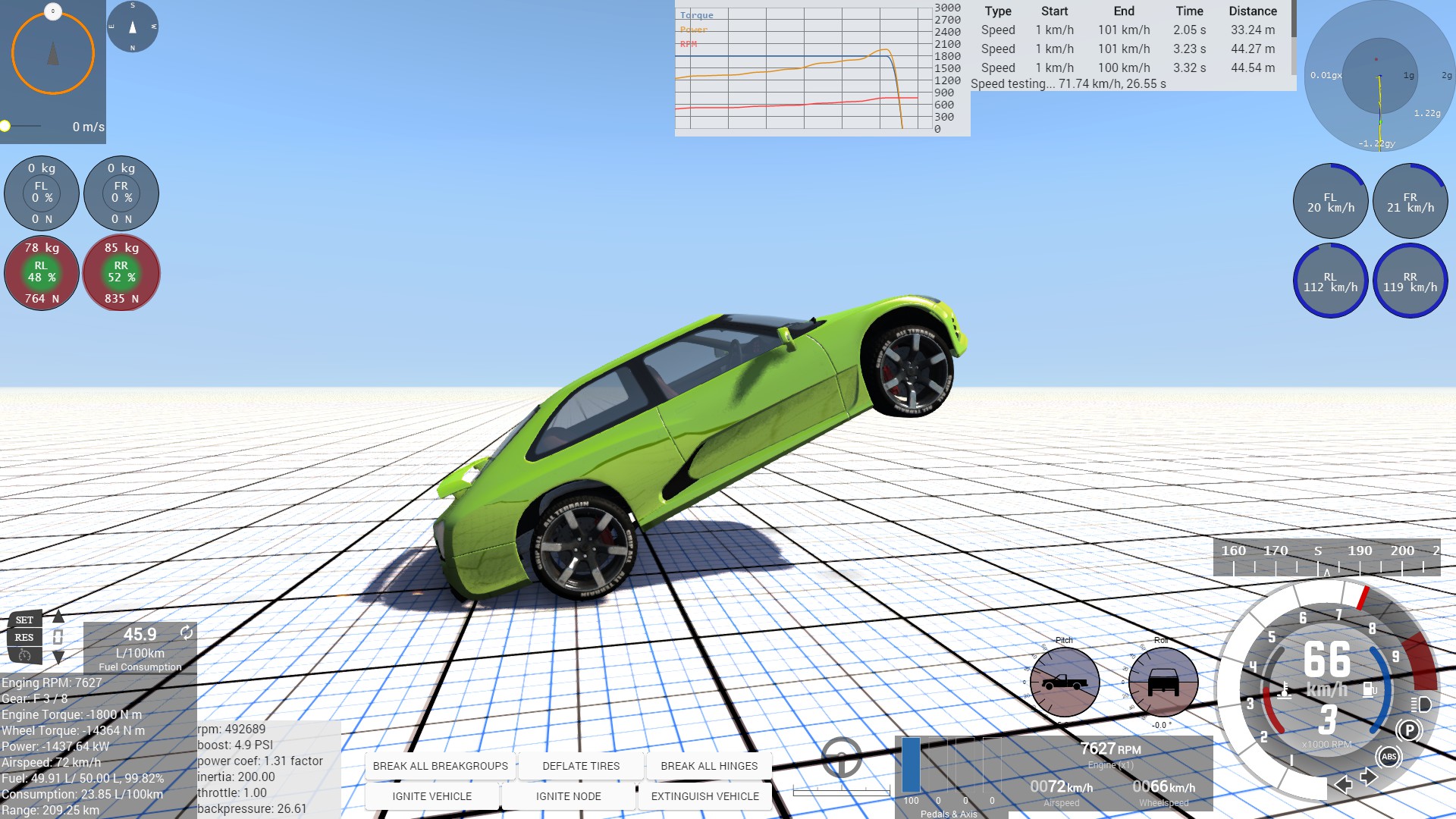Screen dimensions: 1456x819
Task: Click the FR wheel load gauge
Action: tap(121, 193)
